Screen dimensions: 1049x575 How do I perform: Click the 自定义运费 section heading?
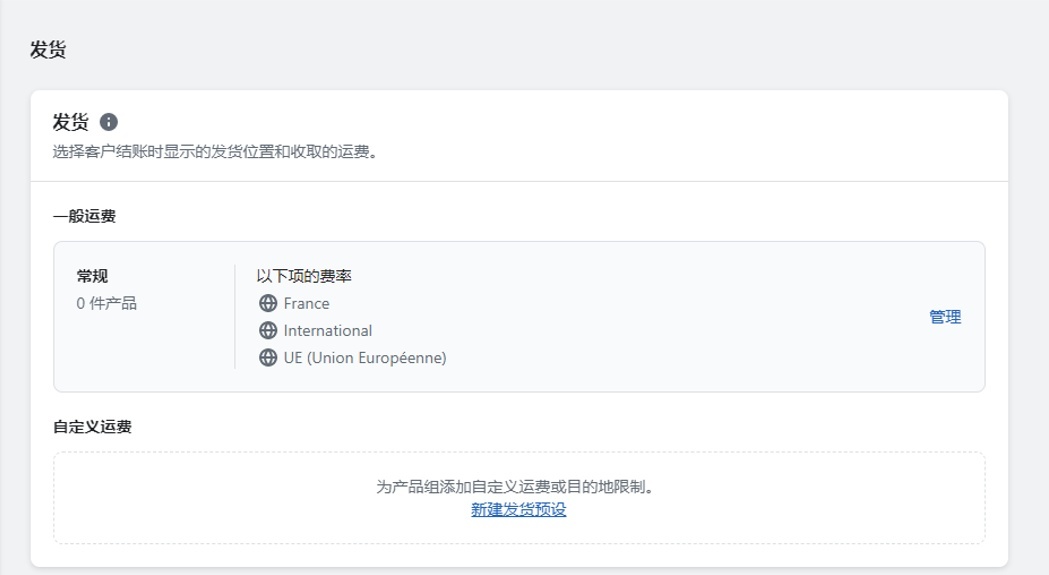92,427
